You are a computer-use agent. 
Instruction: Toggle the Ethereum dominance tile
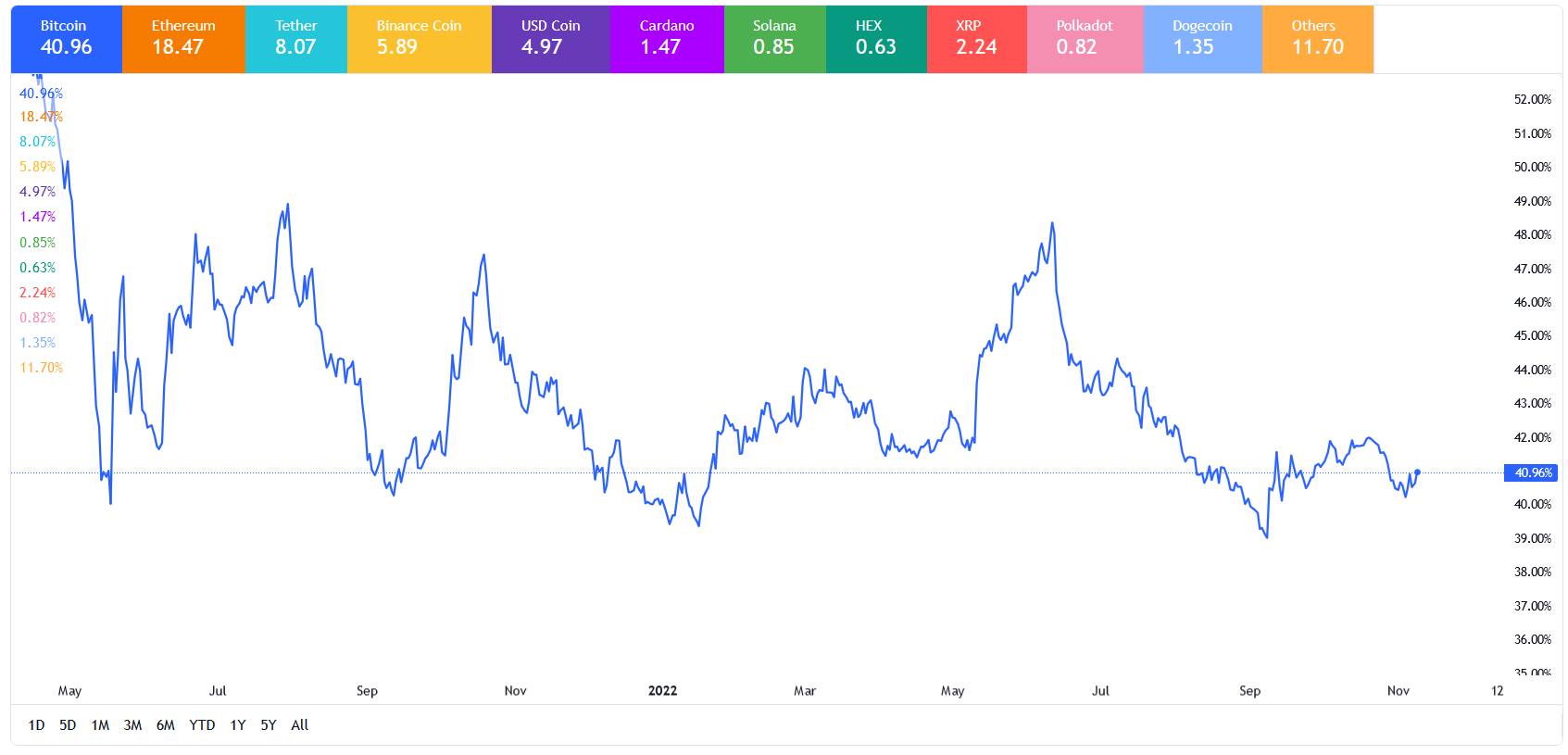(x=183, y=39)
